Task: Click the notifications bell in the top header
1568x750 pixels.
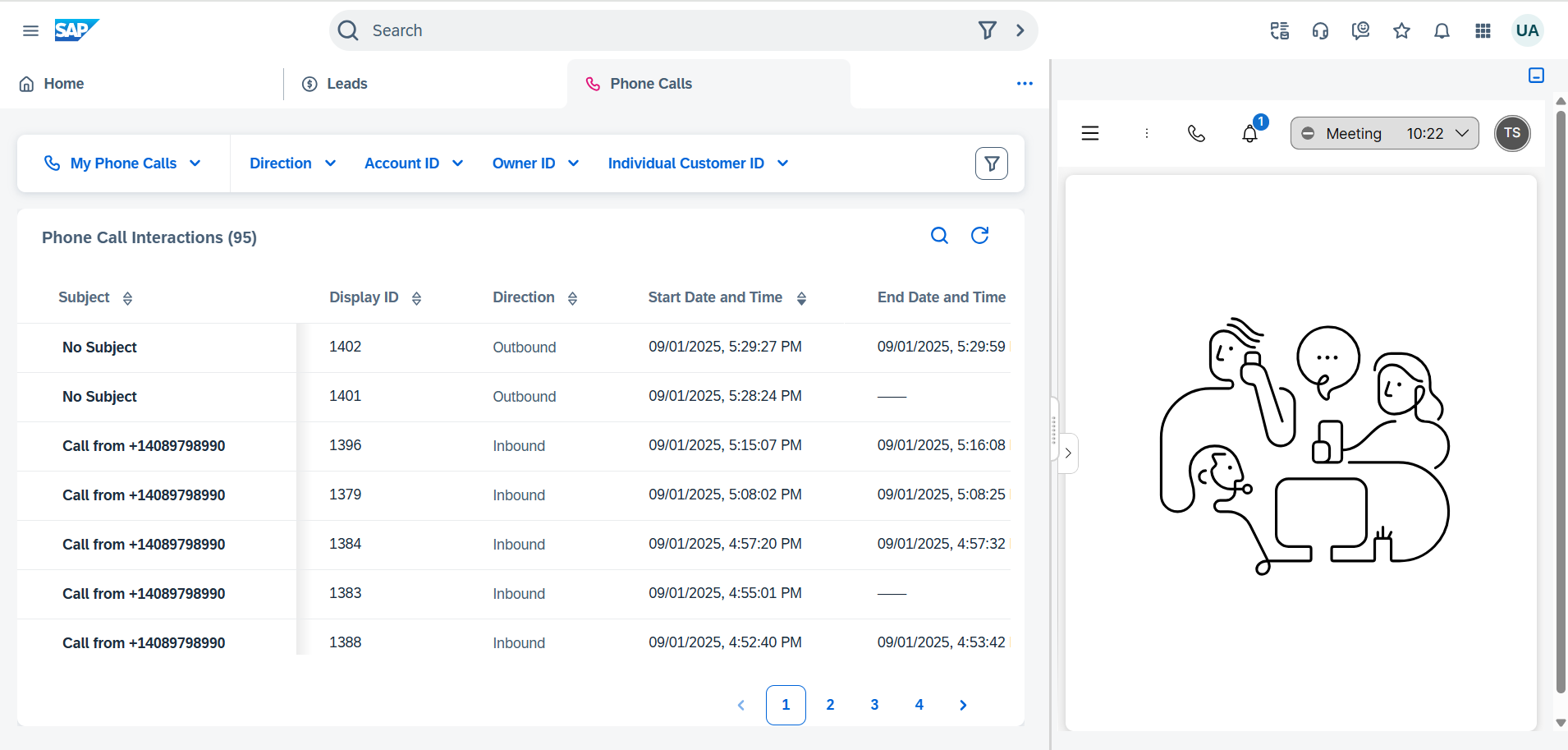Action: point(1442,30)
